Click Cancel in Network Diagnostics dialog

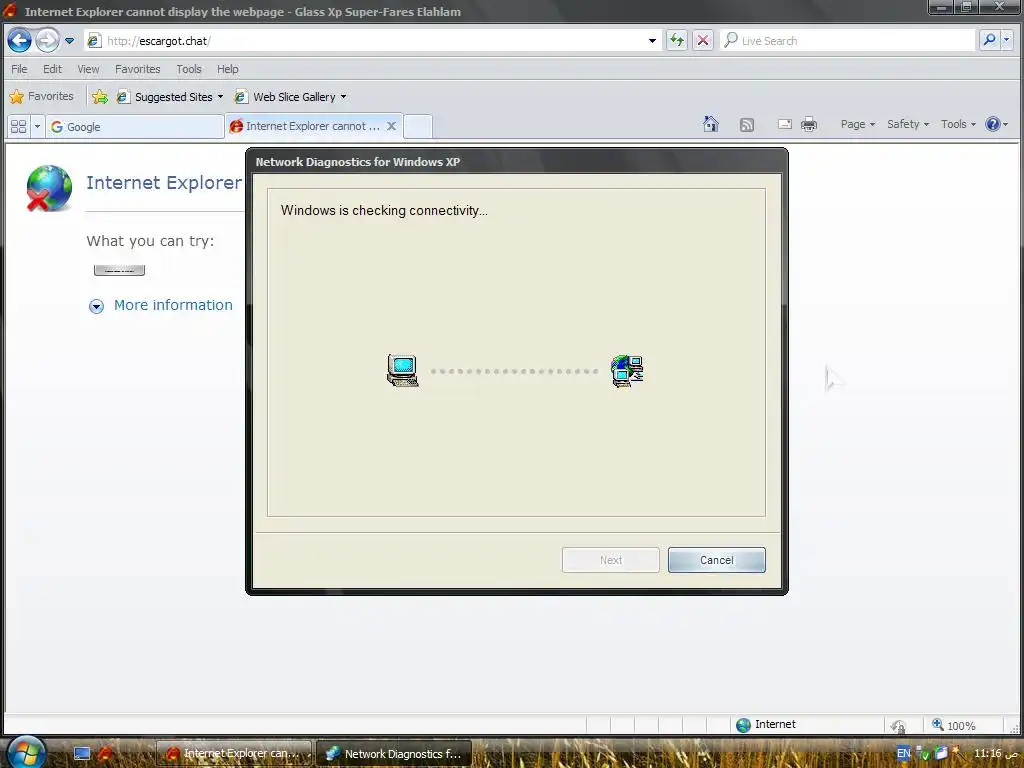tap(716, 560)
